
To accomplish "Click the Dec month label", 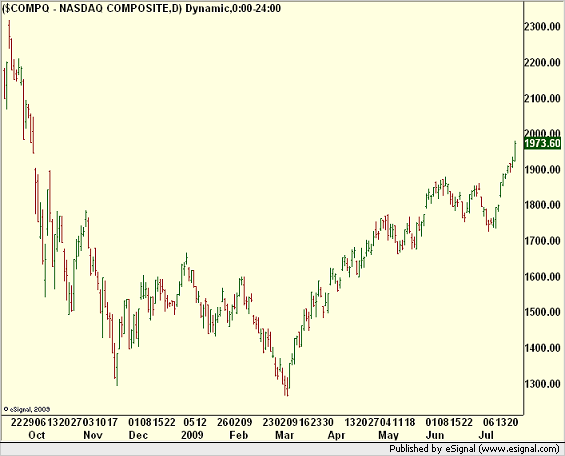I will [x=138, y=435].
